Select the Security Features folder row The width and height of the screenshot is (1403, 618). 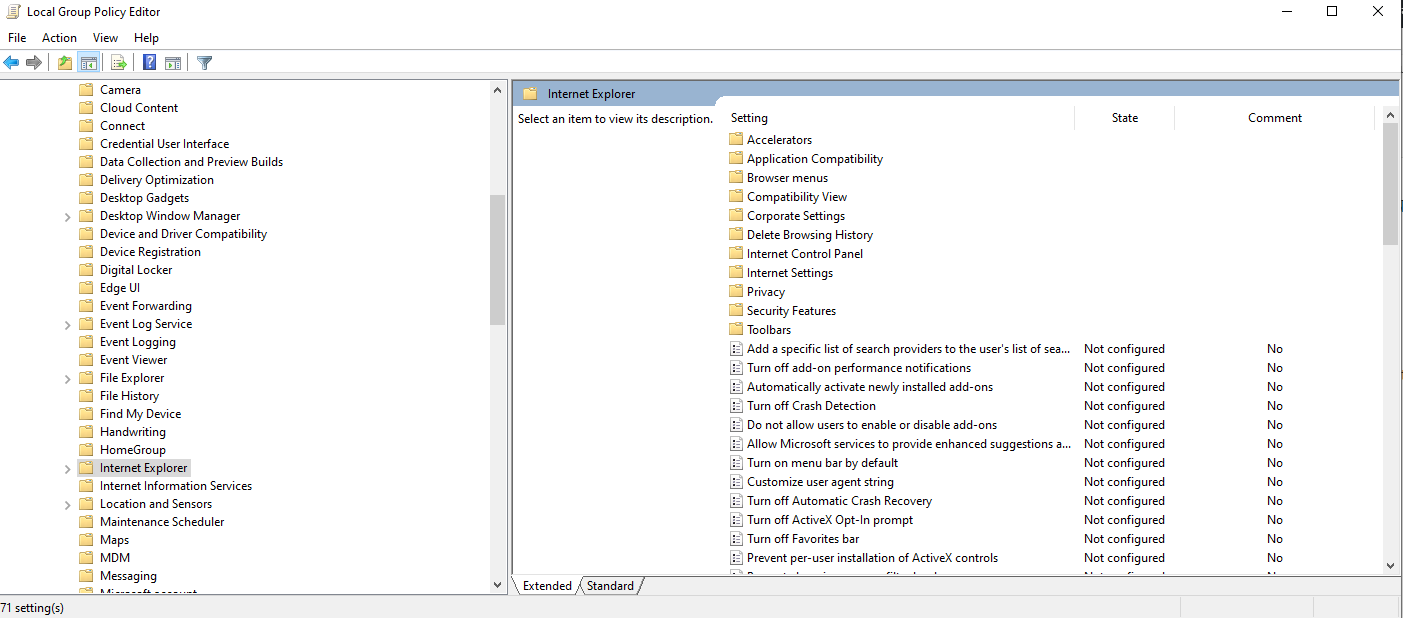coord(791,311)
